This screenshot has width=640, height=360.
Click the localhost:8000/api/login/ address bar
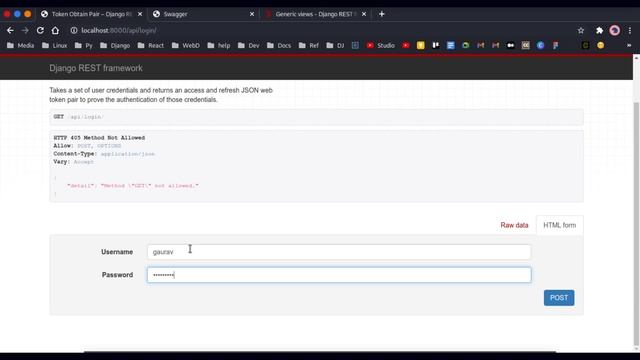(x=118, y=30)
